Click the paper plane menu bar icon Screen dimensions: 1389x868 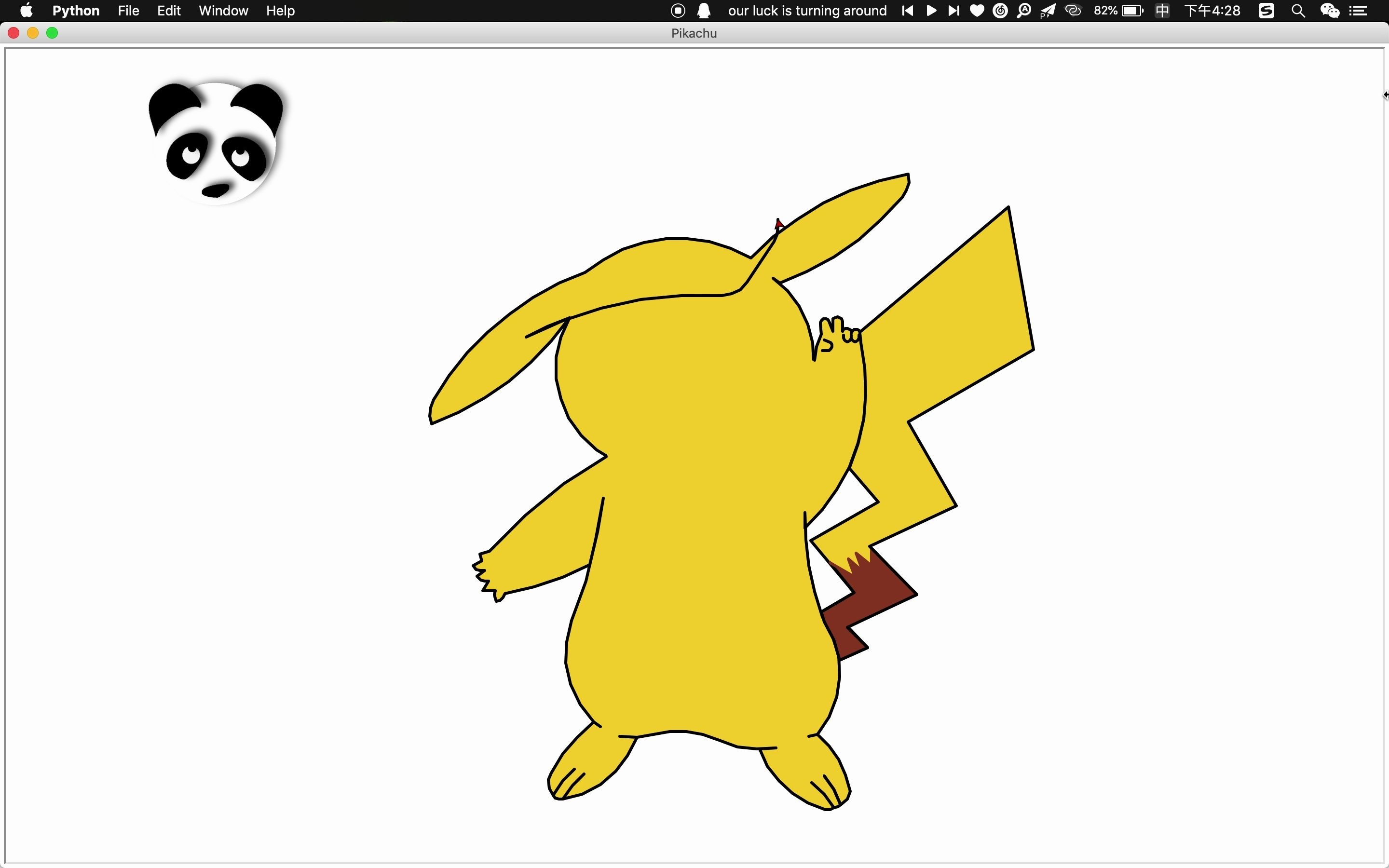tap(1048, 10)
